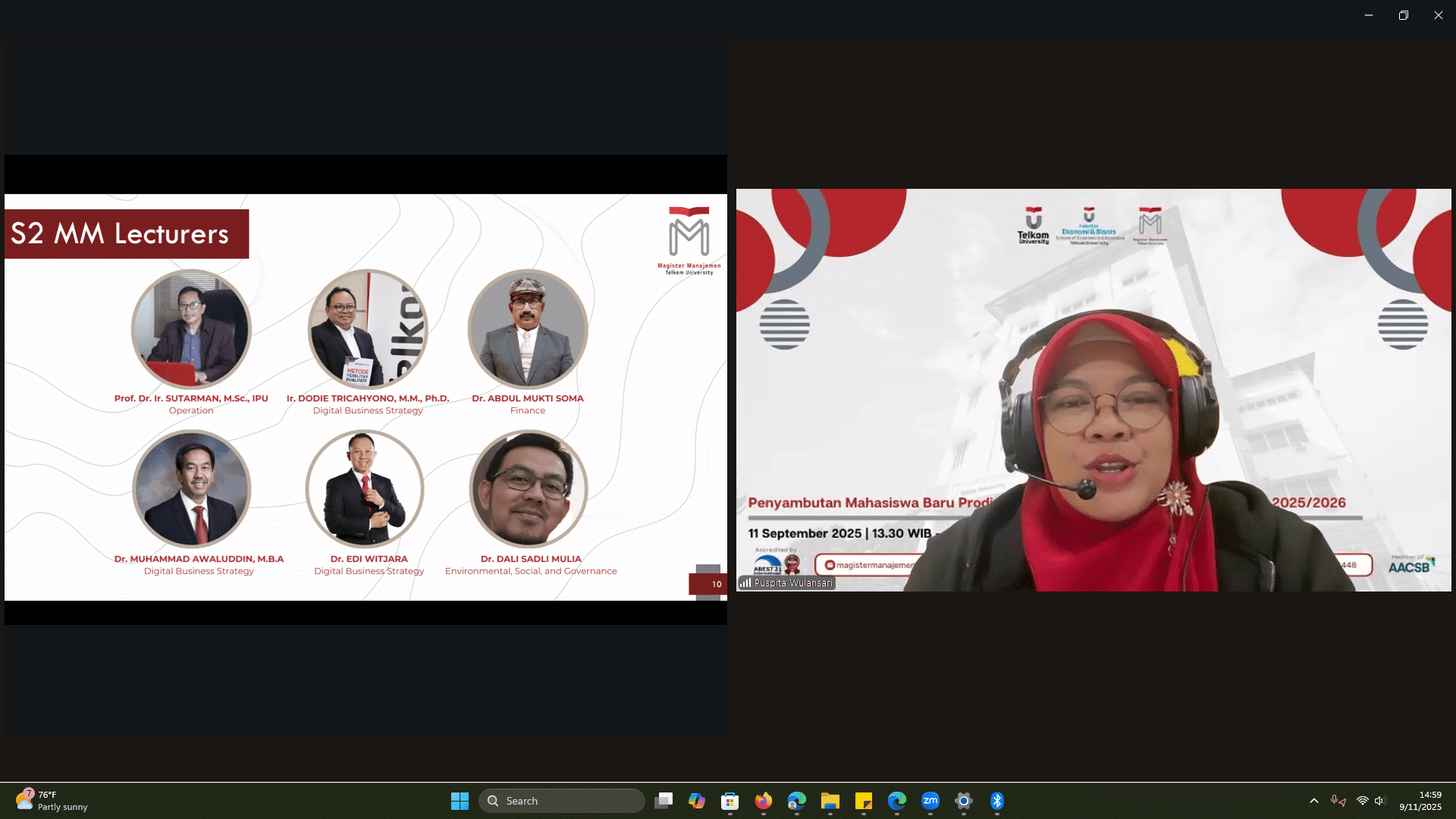Viewport: 1456px width, 819px height.
Task: Open Copilot icon in taskbar
Action: [x=696, y=801]
